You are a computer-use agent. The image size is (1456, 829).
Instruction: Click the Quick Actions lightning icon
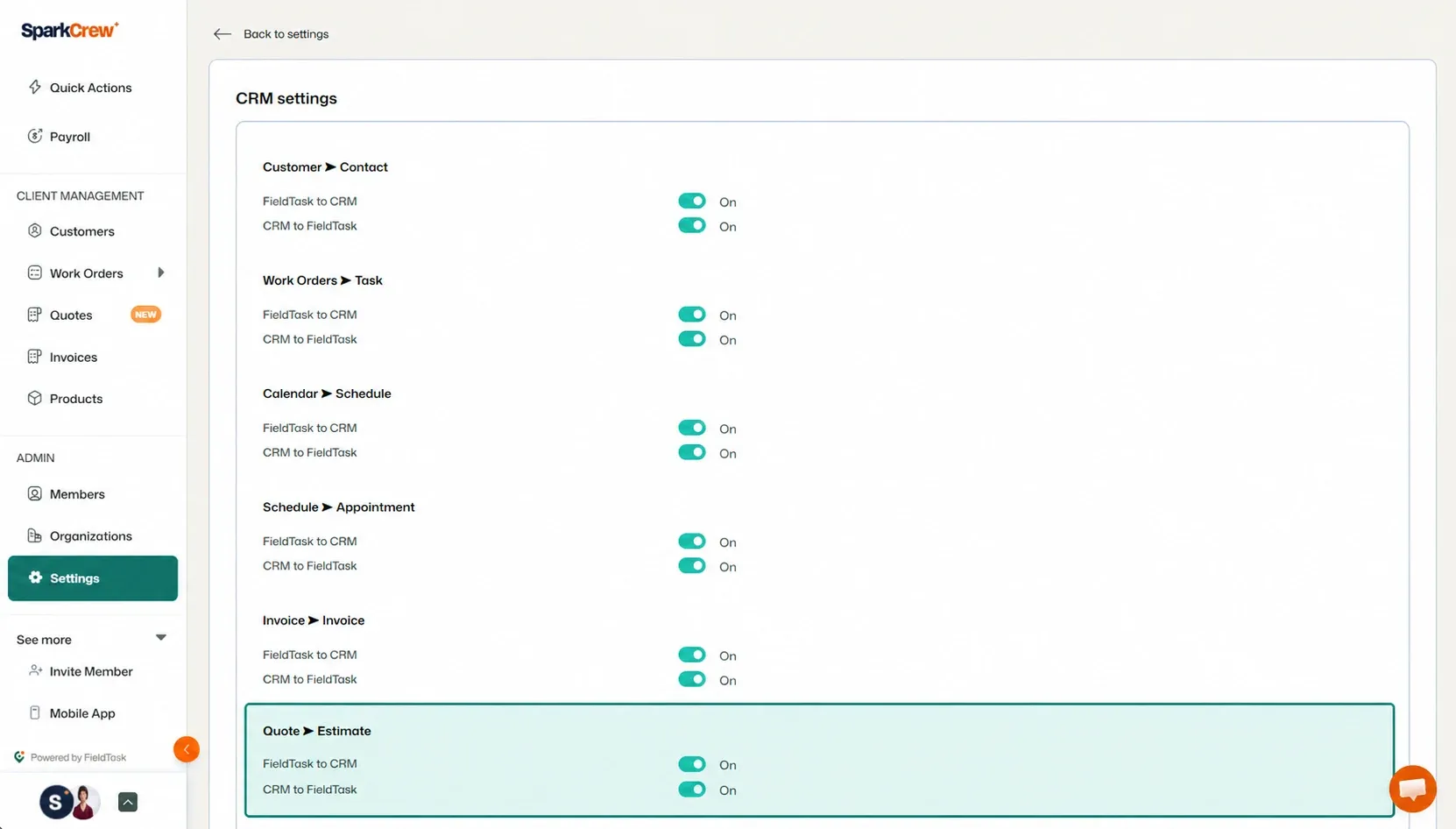35,87
